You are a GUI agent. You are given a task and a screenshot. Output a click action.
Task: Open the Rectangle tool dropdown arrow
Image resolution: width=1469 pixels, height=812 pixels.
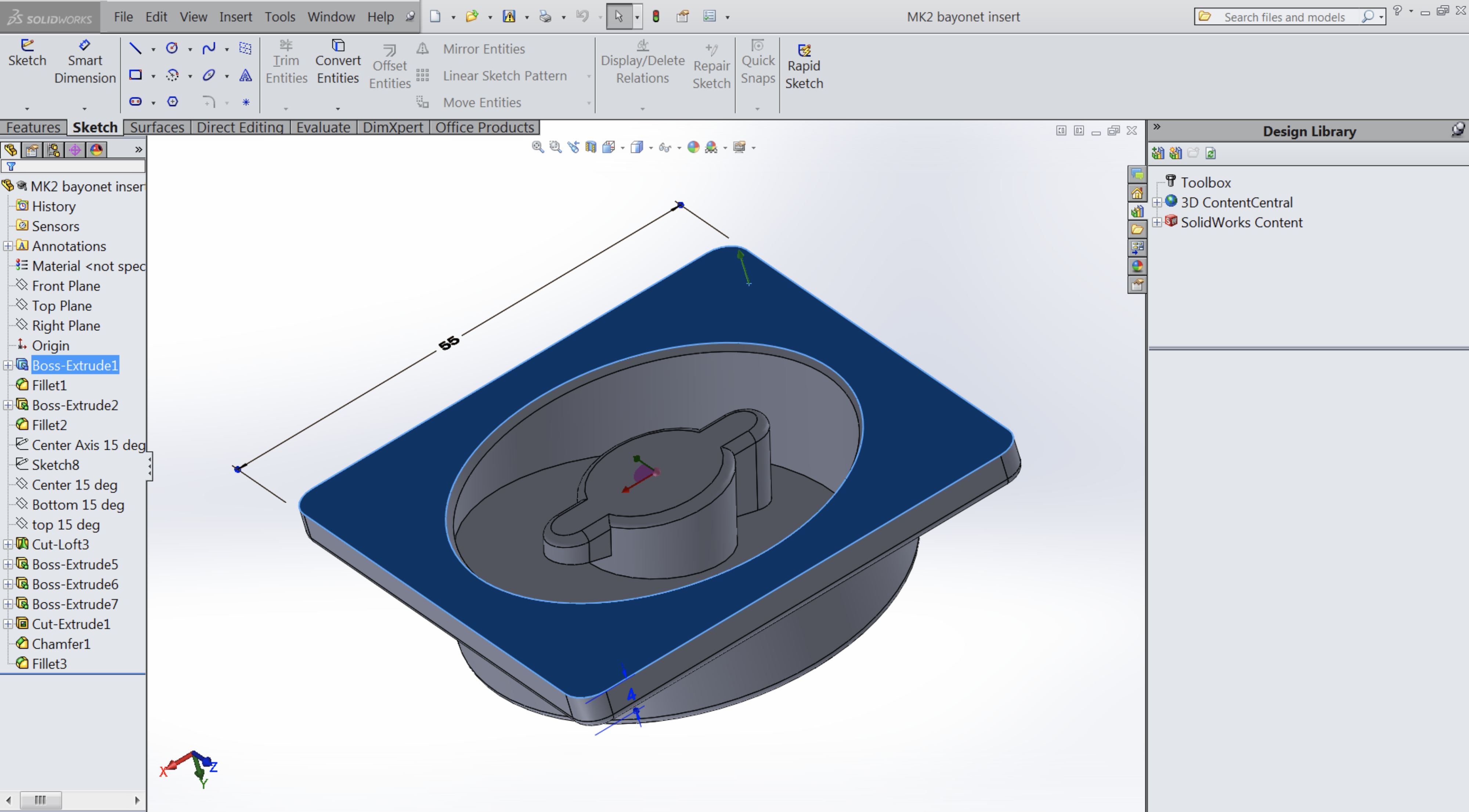click(x=154, y=76)
